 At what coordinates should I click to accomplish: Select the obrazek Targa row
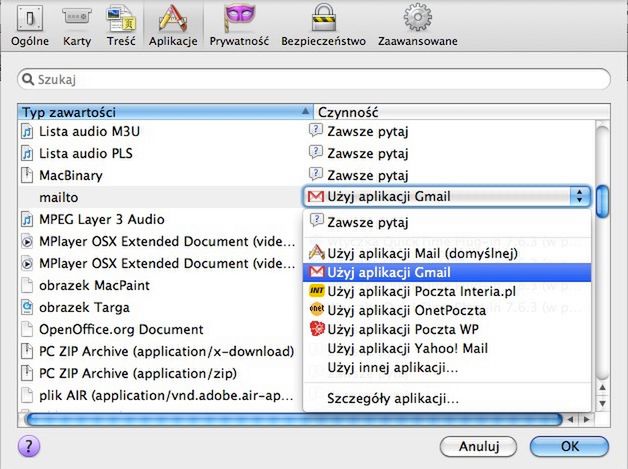click(x=160, y=308)
